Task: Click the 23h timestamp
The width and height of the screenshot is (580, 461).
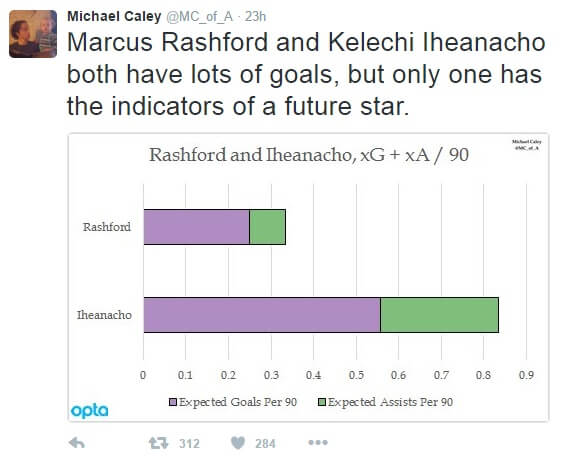Action: coord(255,17)
